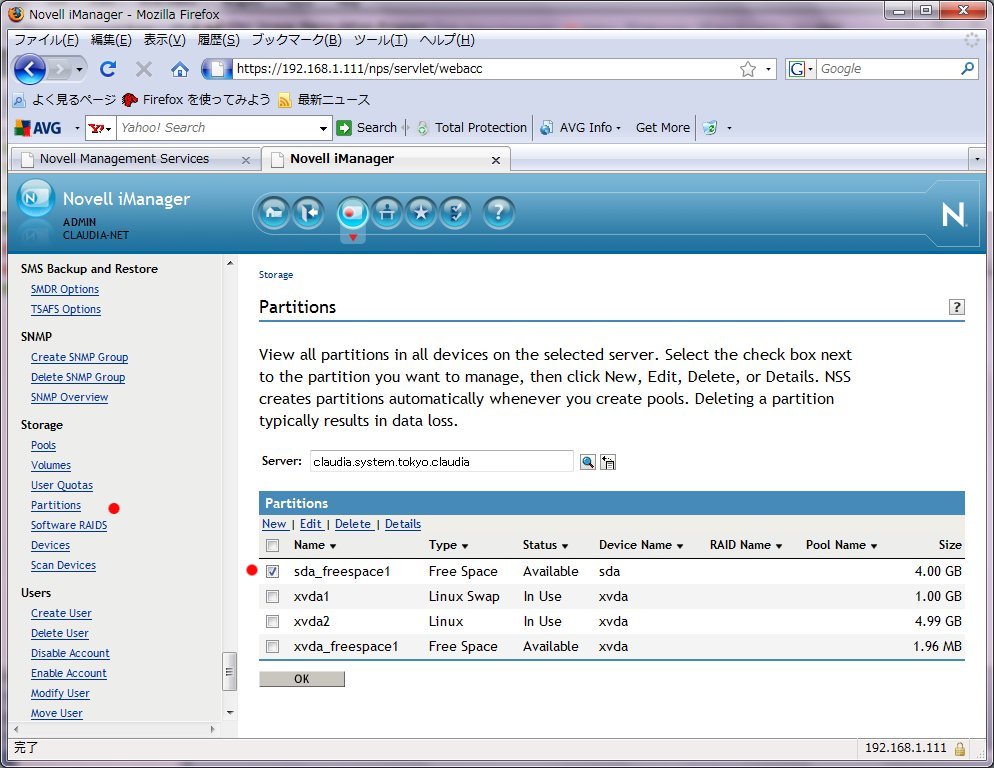Image resolution: width=994 pixels, height=768 pixels.
Task: Toggle the select-all partitions checkbox
Action: [273, 545]
